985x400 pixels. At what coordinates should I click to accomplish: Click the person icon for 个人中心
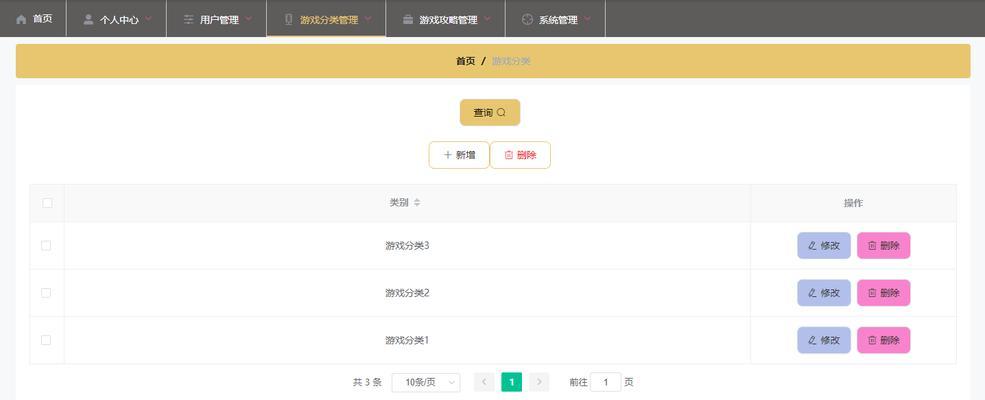(x=88, y=19)
